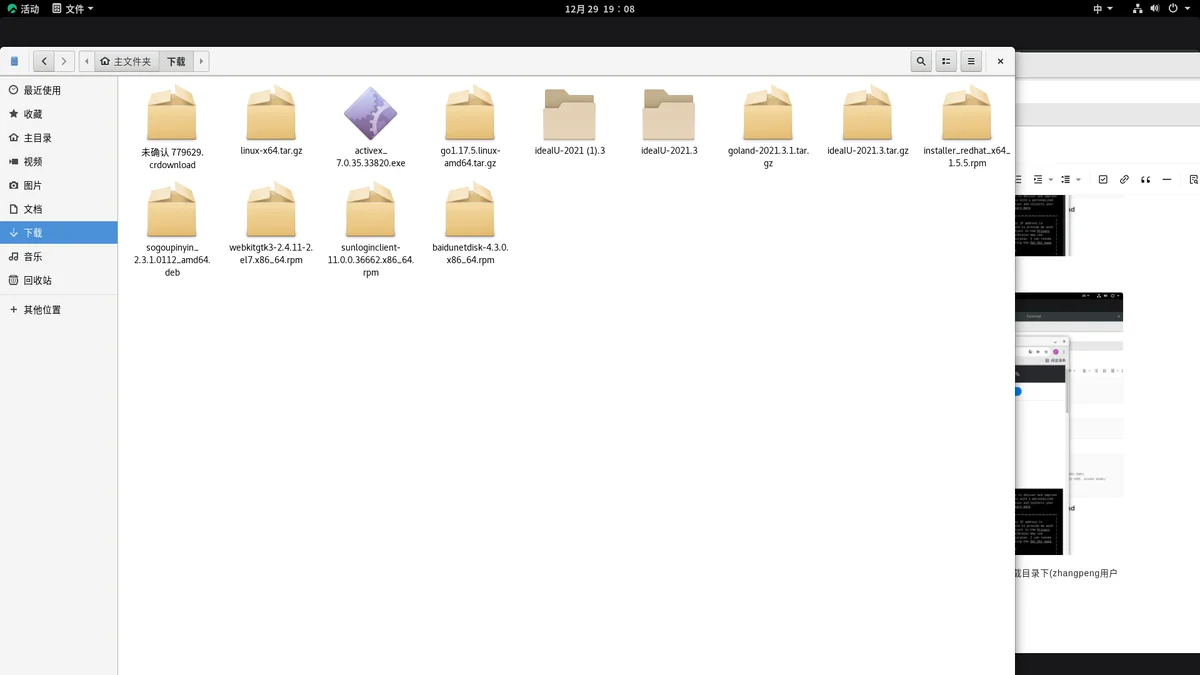Open the idealU-2021 (1).3 folder
This screenshot has height=675, width=1200.
click(569, 122)
